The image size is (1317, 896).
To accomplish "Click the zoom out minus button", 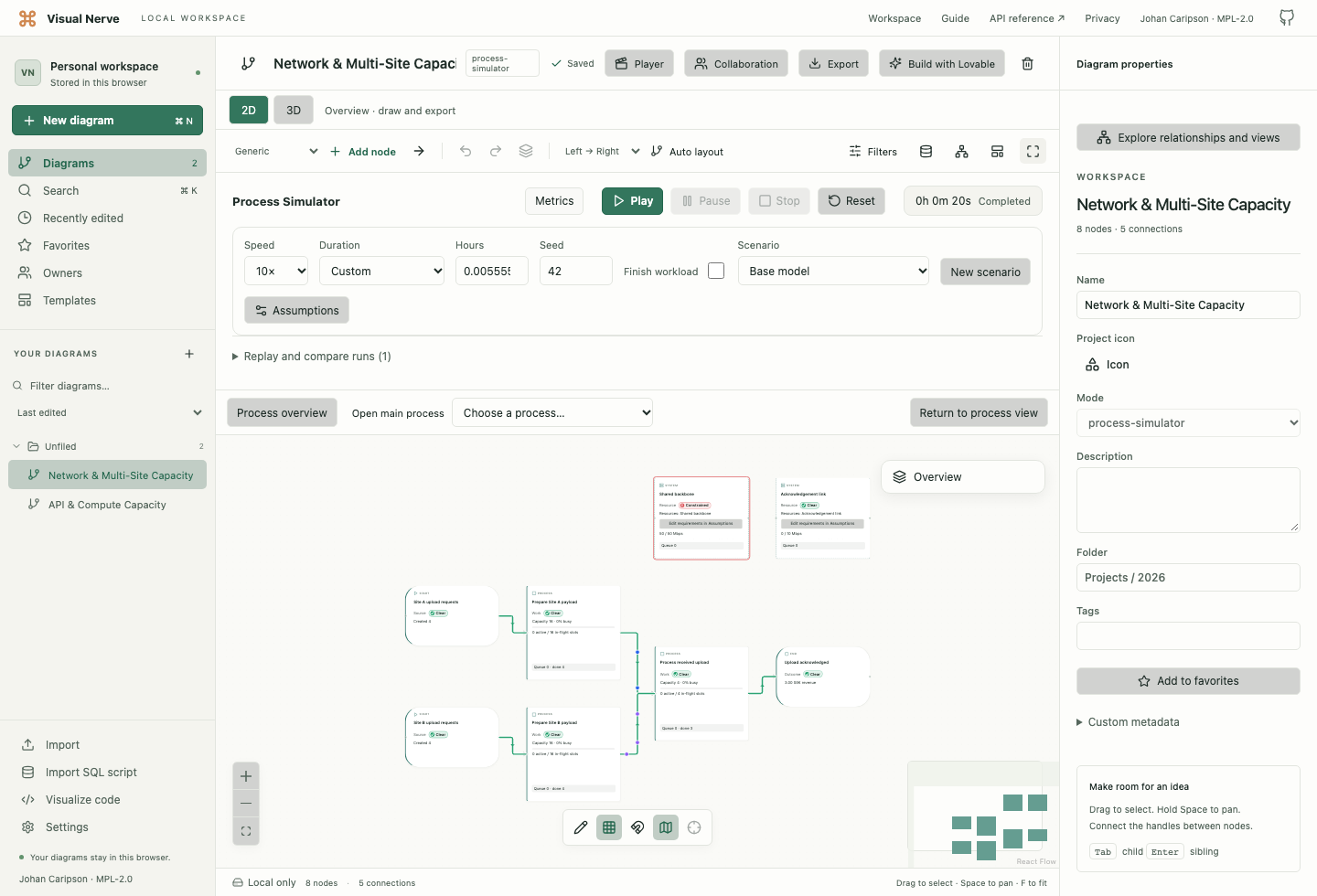I will [x=246, y=804].
